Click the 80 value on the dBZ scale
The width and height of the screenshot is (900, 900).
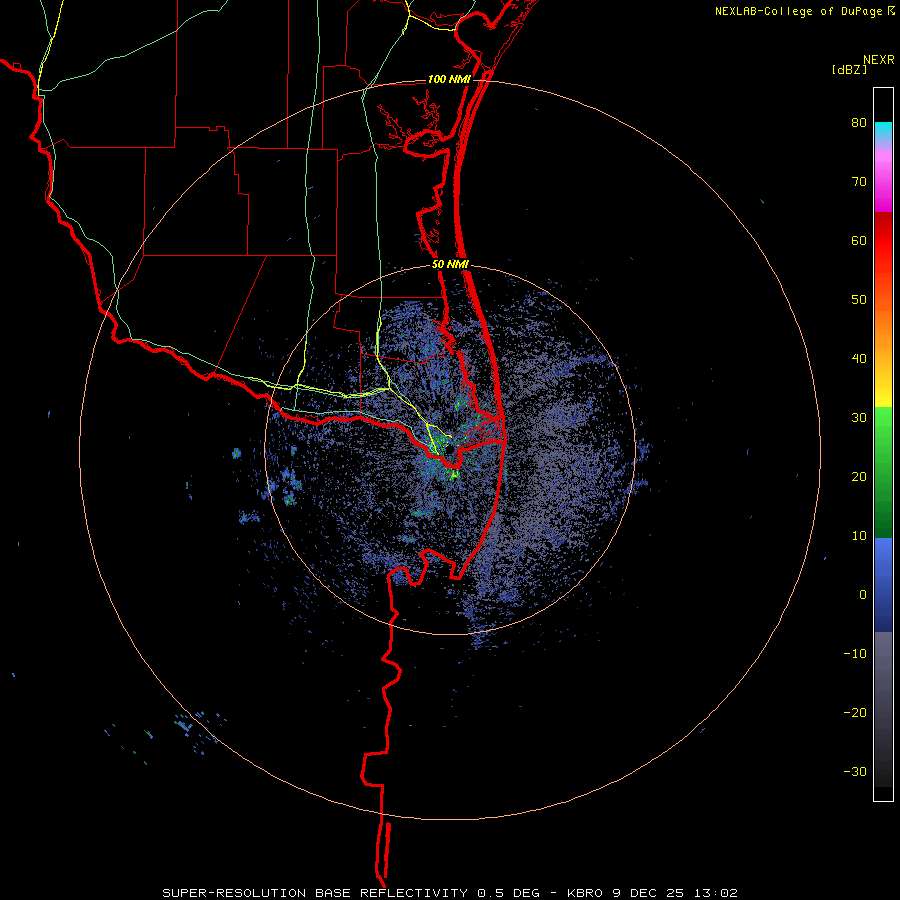coord(859,123)
